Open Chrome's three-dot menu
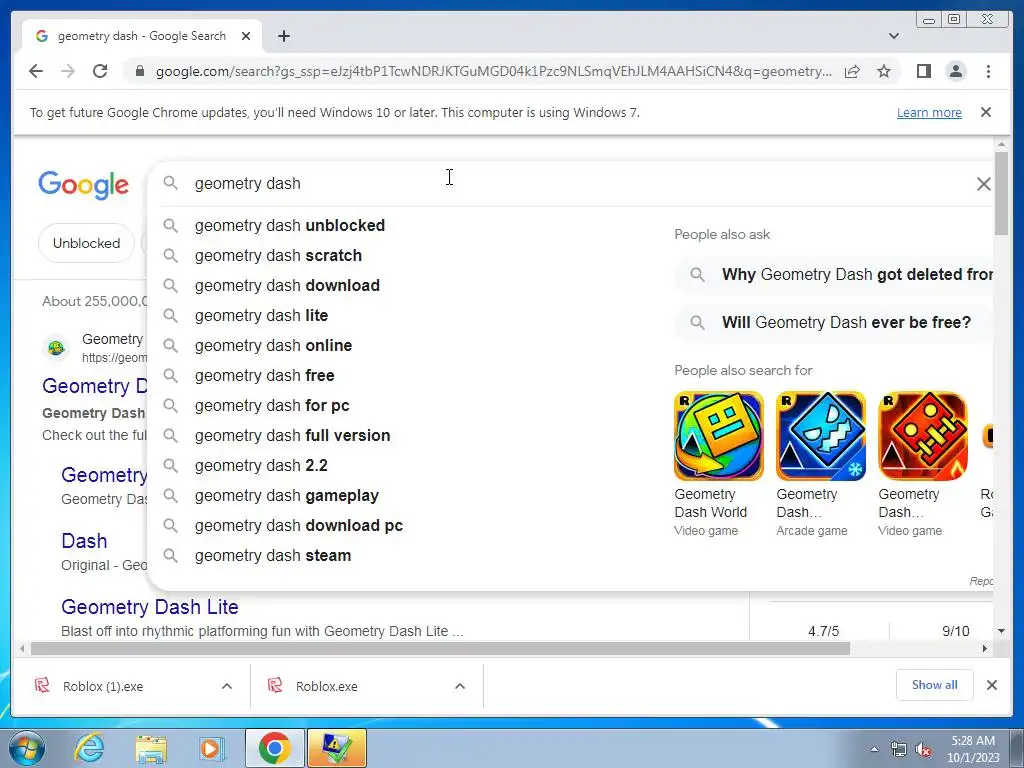This screenshot has height=768, width=1024. click(988, 71)
